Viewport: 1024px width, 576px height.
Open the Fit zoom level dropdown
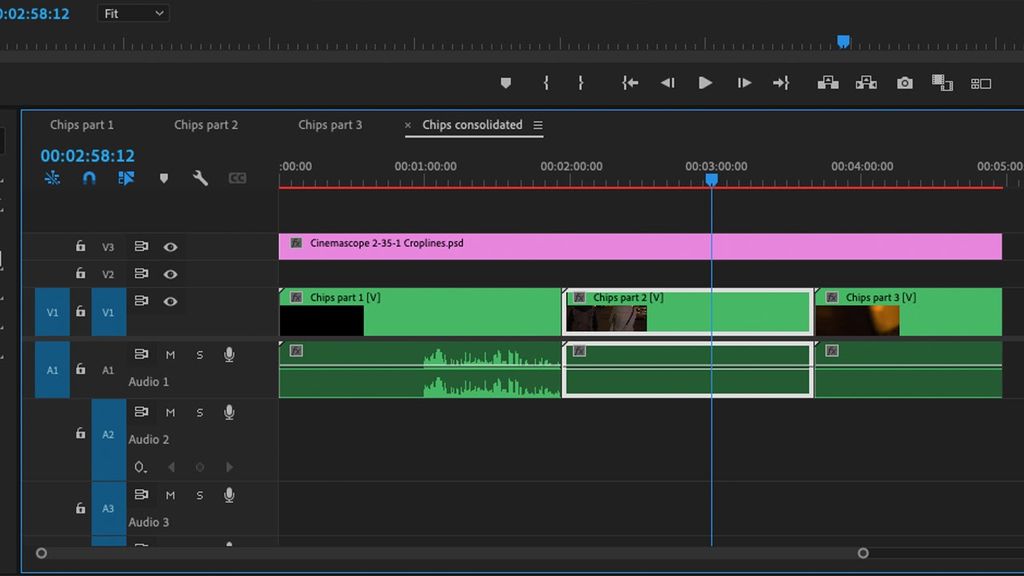tap(133, 13)
